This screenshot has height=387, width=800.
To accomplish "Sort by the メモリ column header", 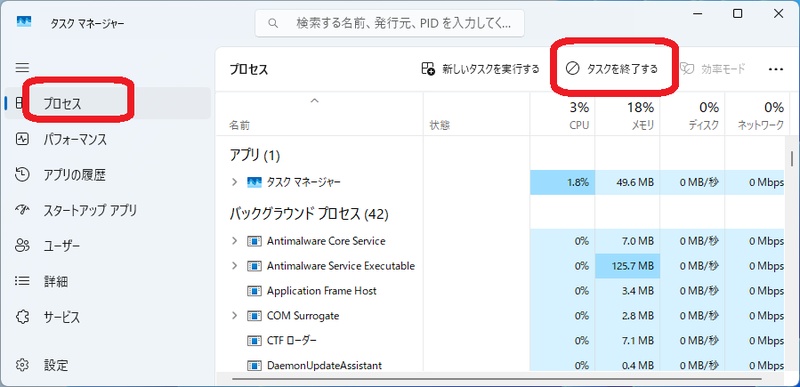I will coord(627,114).
